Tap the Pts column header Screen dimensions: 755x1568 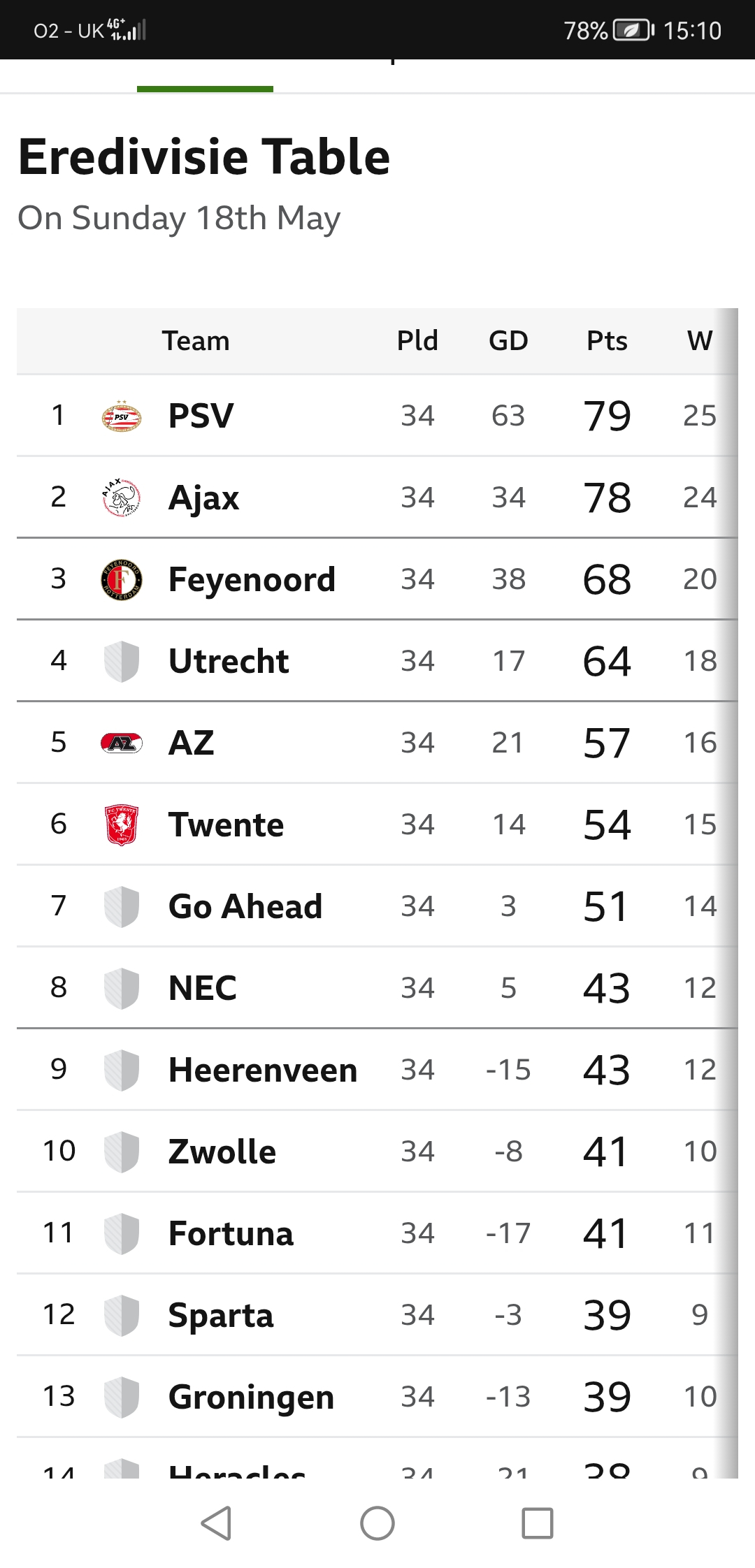(607, 341)
